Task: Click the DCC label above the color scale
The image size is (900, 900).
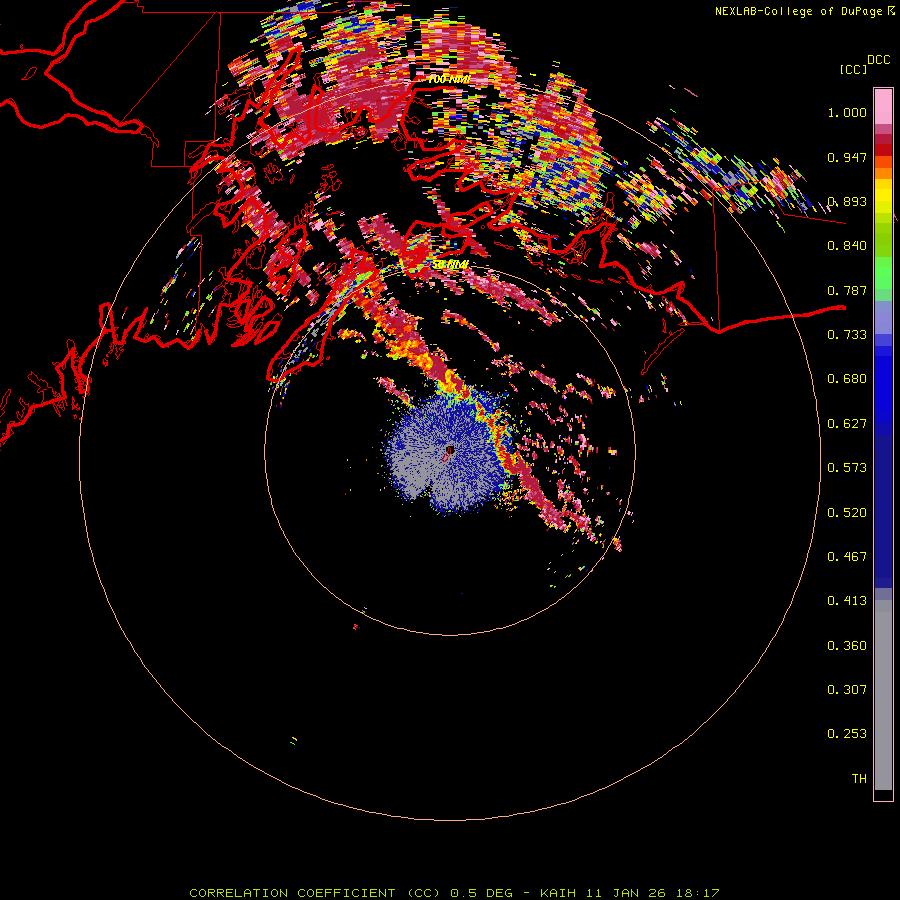Action: coord(879,60)
